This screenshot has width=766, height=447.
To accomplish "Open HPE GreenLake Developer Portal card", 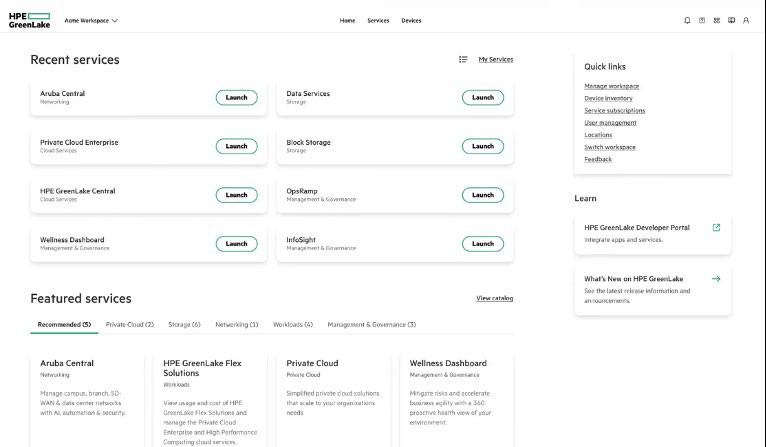I will coord(653,234).
